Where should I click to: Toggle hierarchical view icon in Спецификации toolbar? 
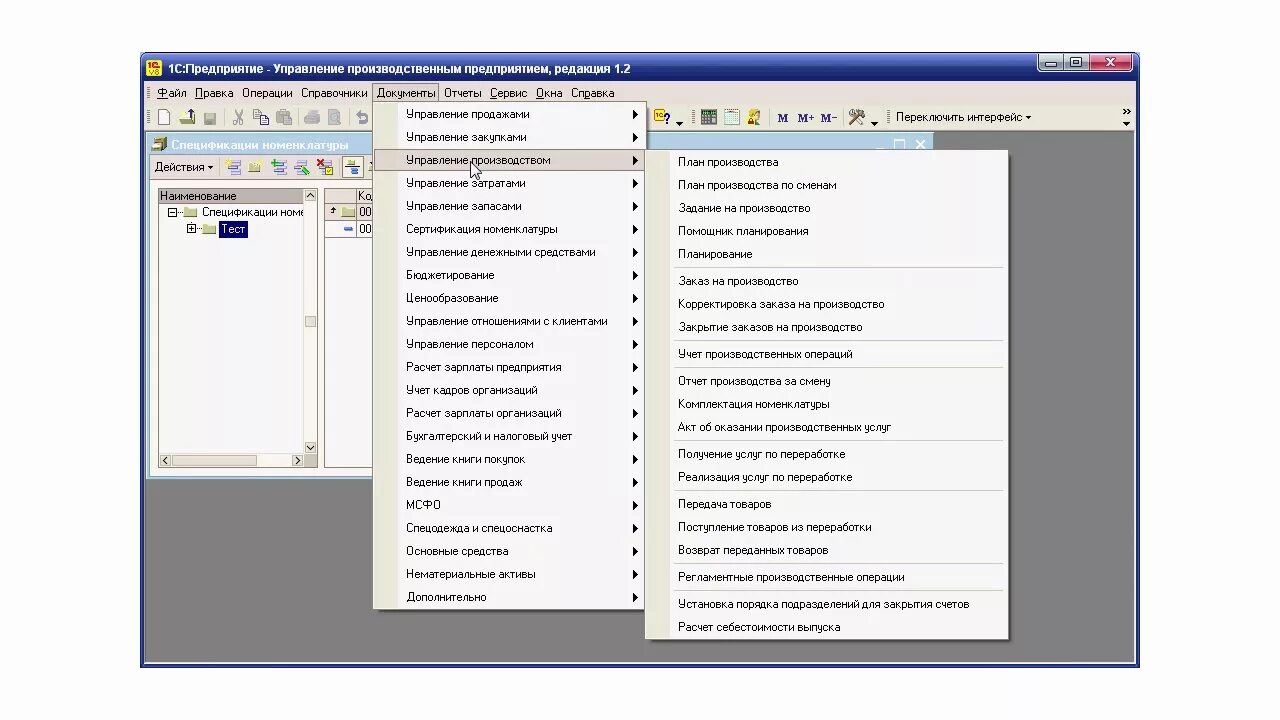pyautogui.click(x=353, y=167)
